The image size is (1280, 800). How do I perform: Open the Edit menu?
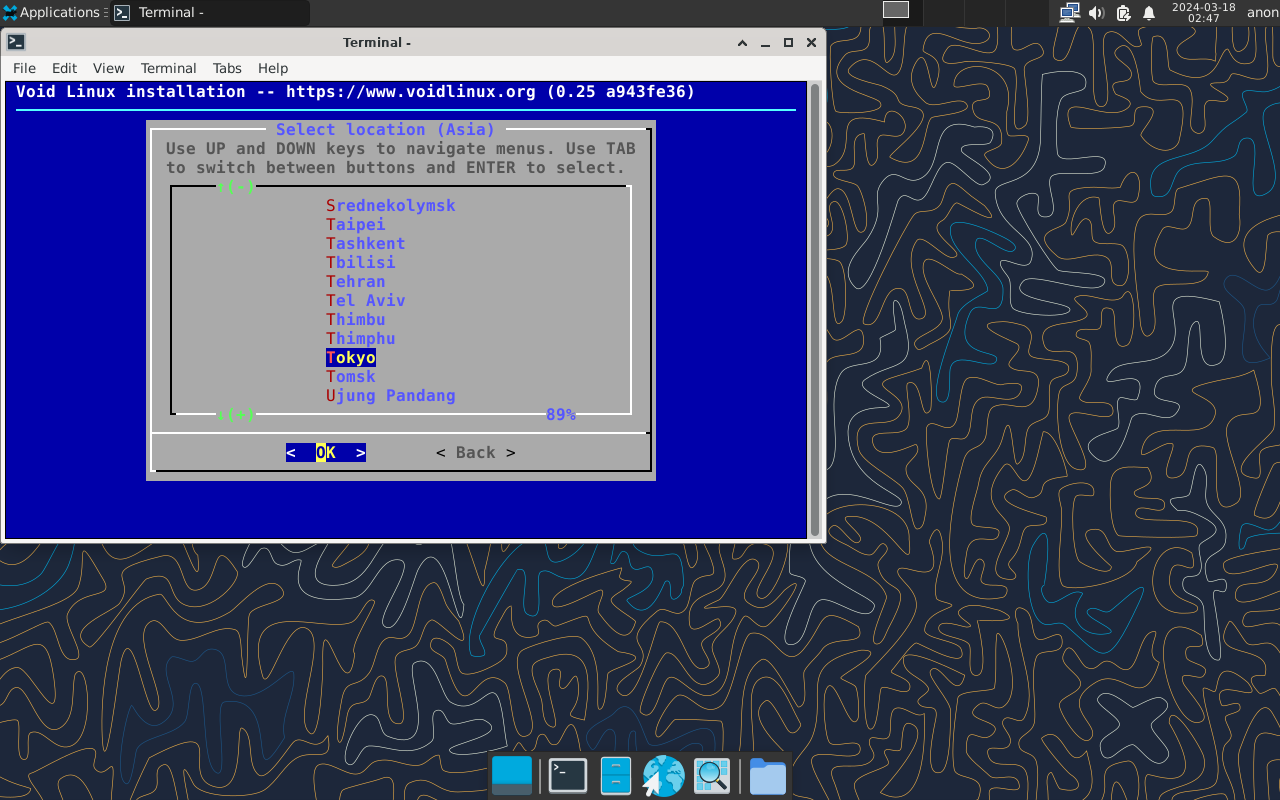(x=64, y=68)
